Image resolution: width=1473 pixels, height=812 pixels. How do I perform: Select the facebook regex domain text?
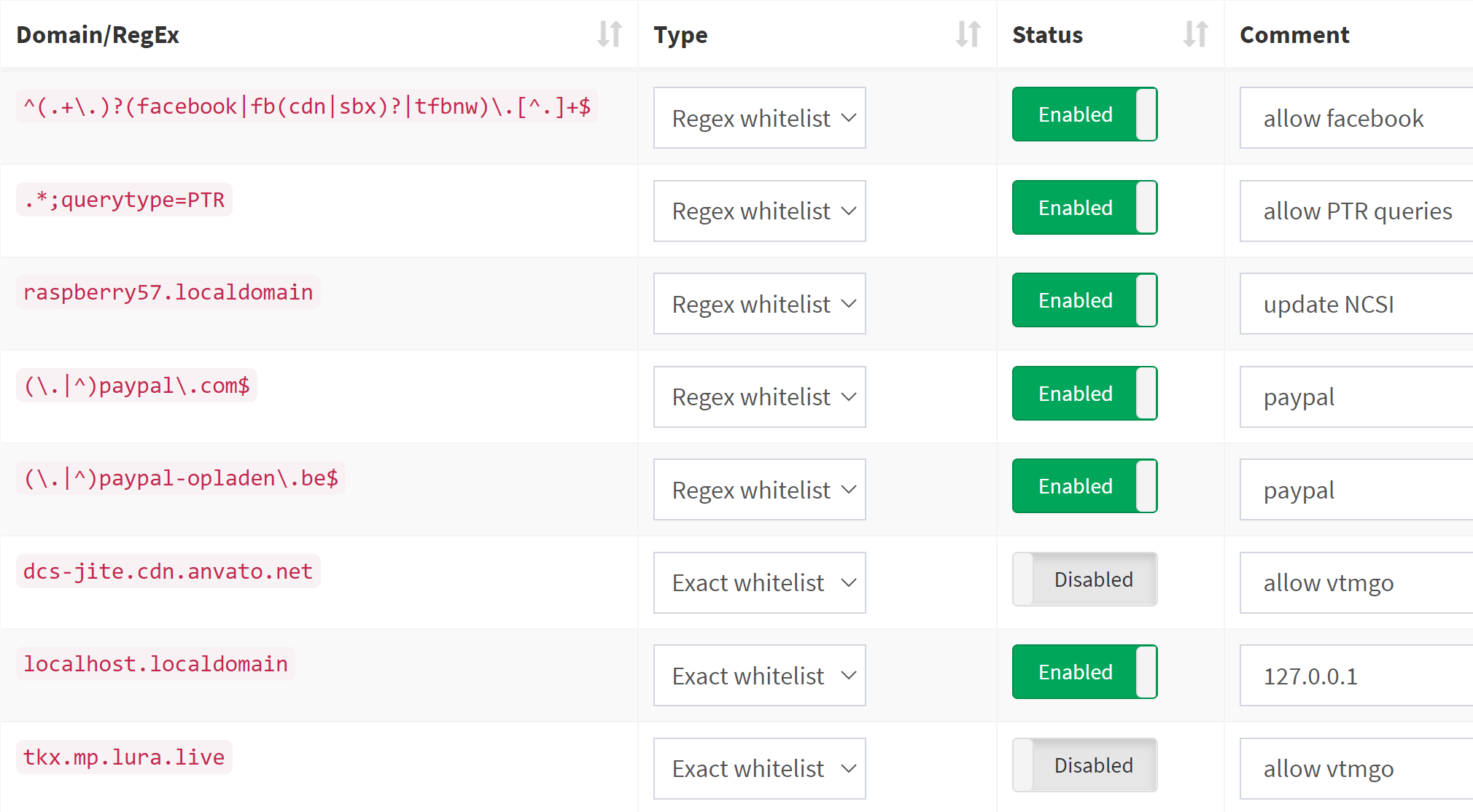(x=307, y=106)
